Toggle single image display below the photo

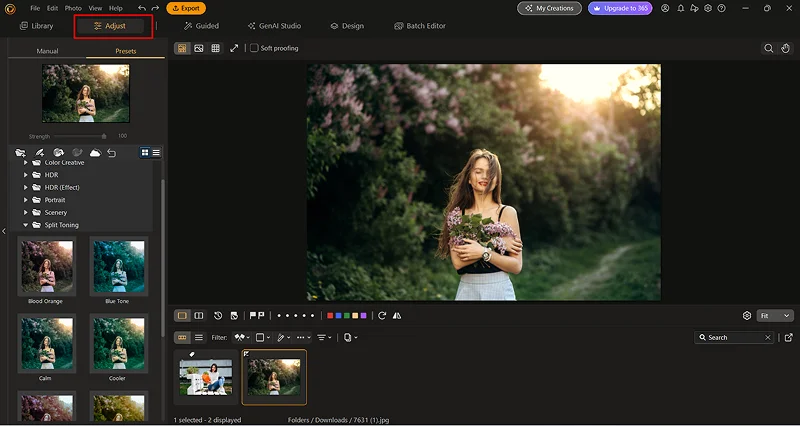pyautogui.click(x=182, y=316)
